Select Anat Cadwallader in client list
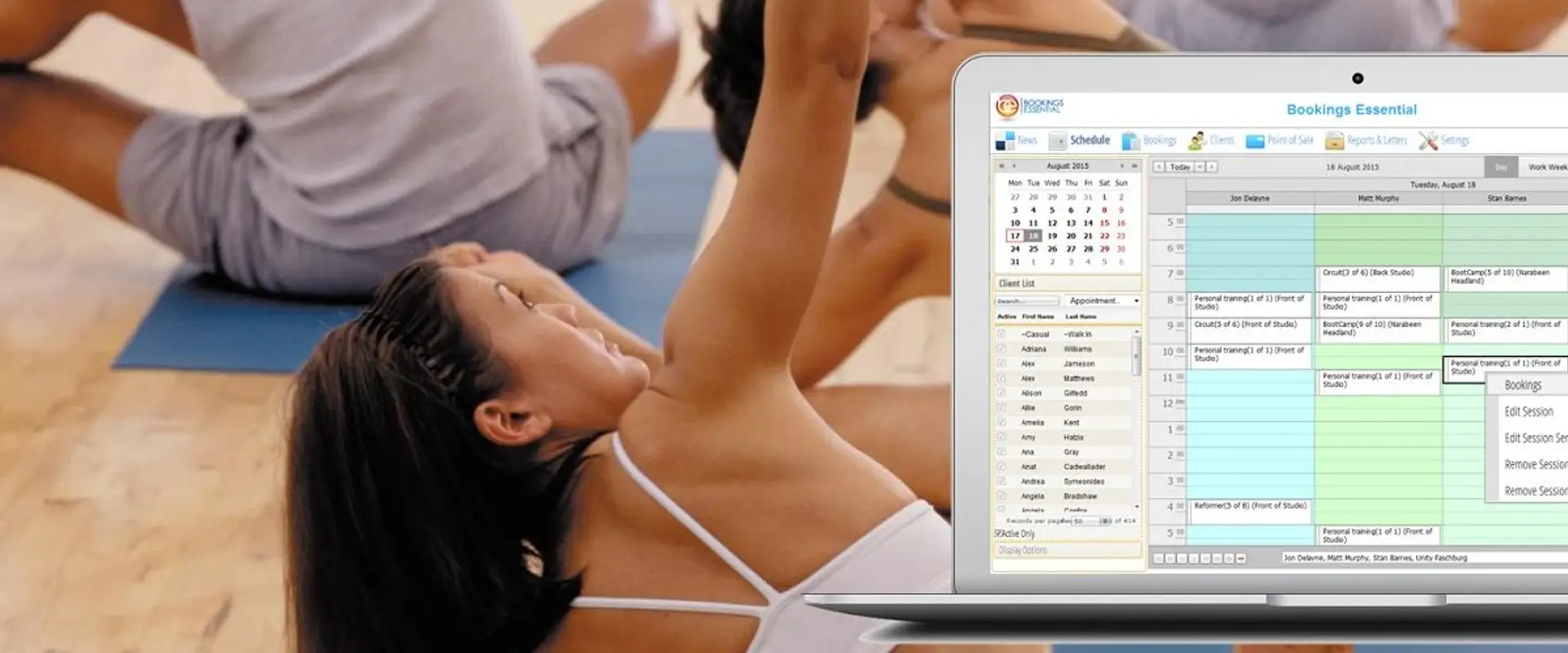The image size is (1568, 653). [1063, 467]
